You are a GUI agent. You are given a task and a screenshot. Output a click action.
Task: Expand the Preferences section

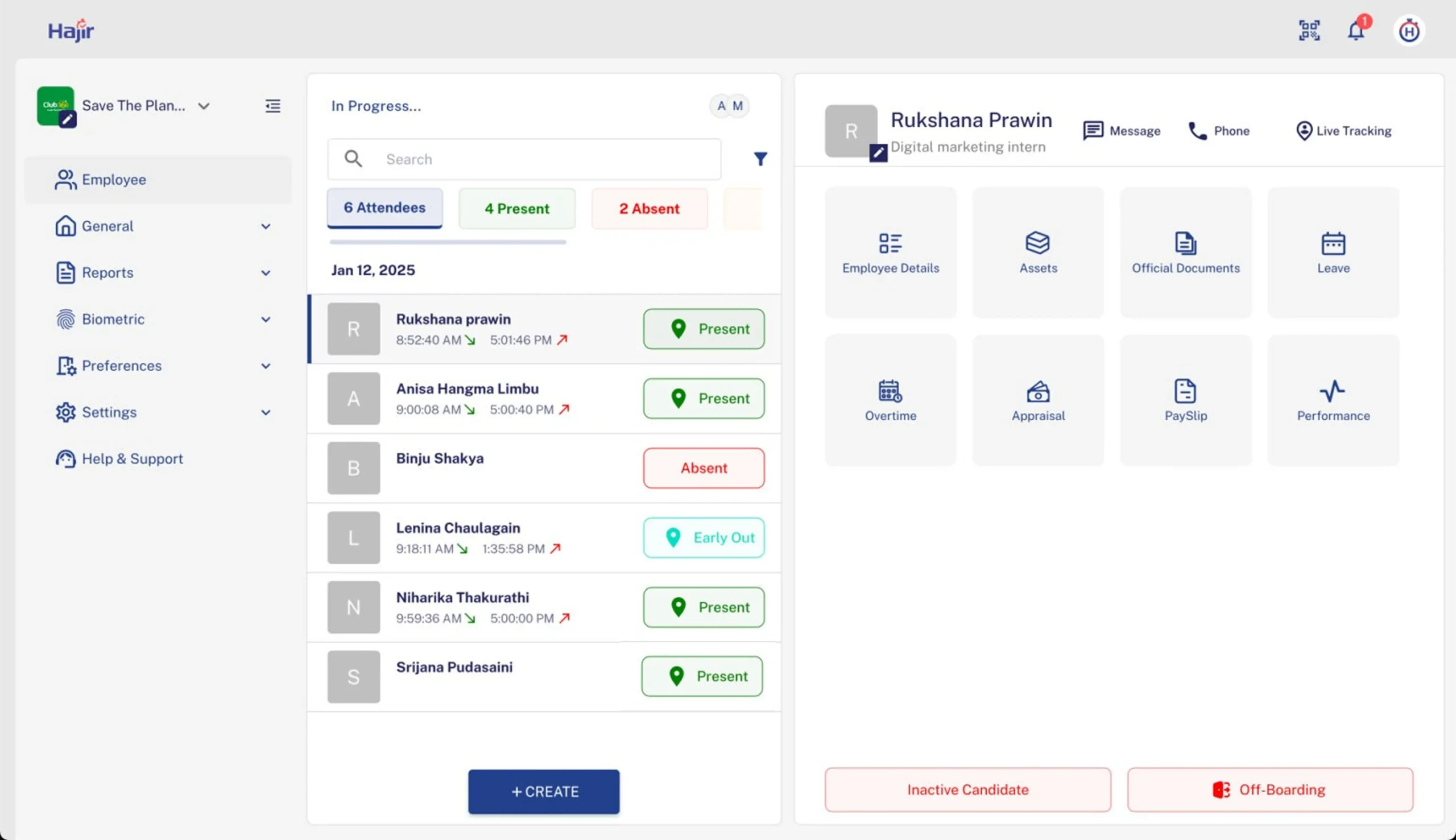click(x=121, y=365)
